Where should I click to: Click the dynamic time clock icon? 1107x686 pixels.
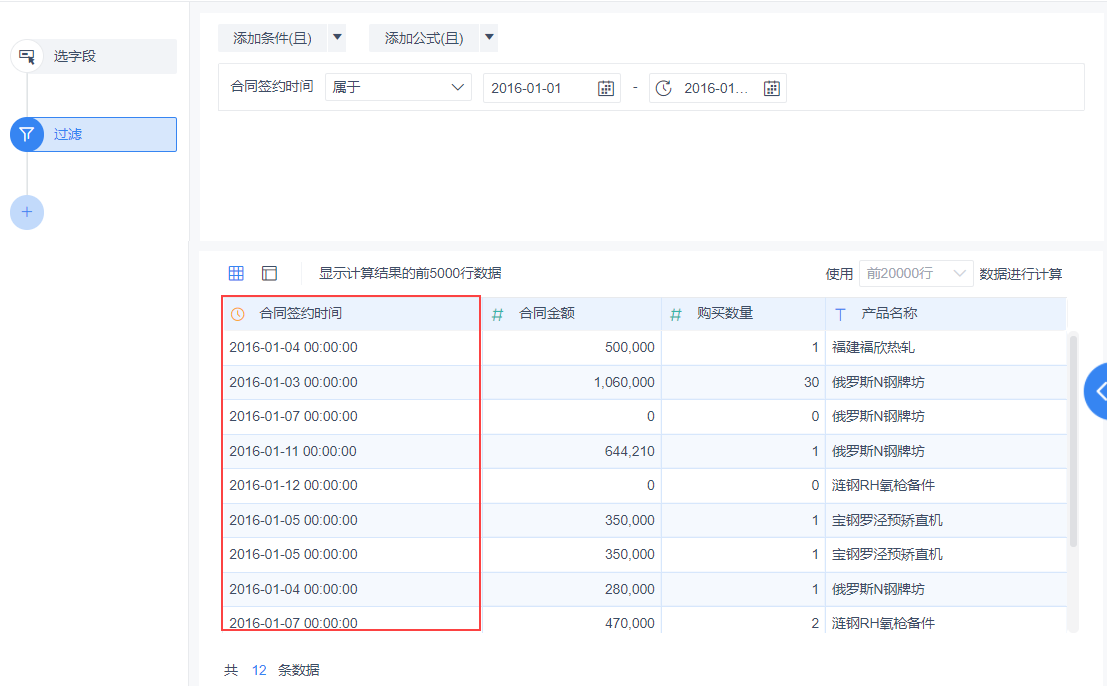664,88
